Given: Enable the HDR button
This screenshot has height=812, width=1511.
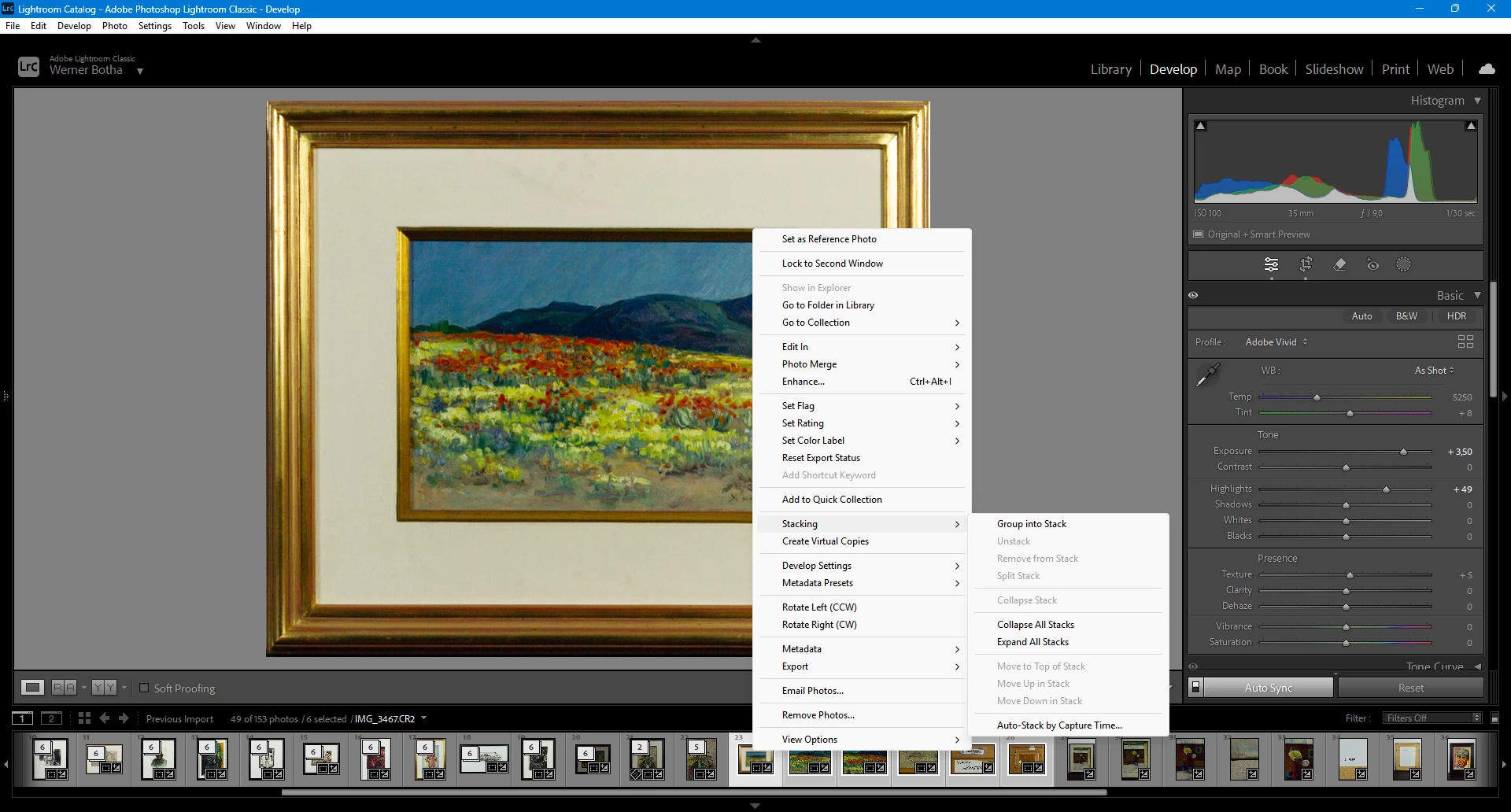Looking at the screenshot, I should tap(1457, 316).
